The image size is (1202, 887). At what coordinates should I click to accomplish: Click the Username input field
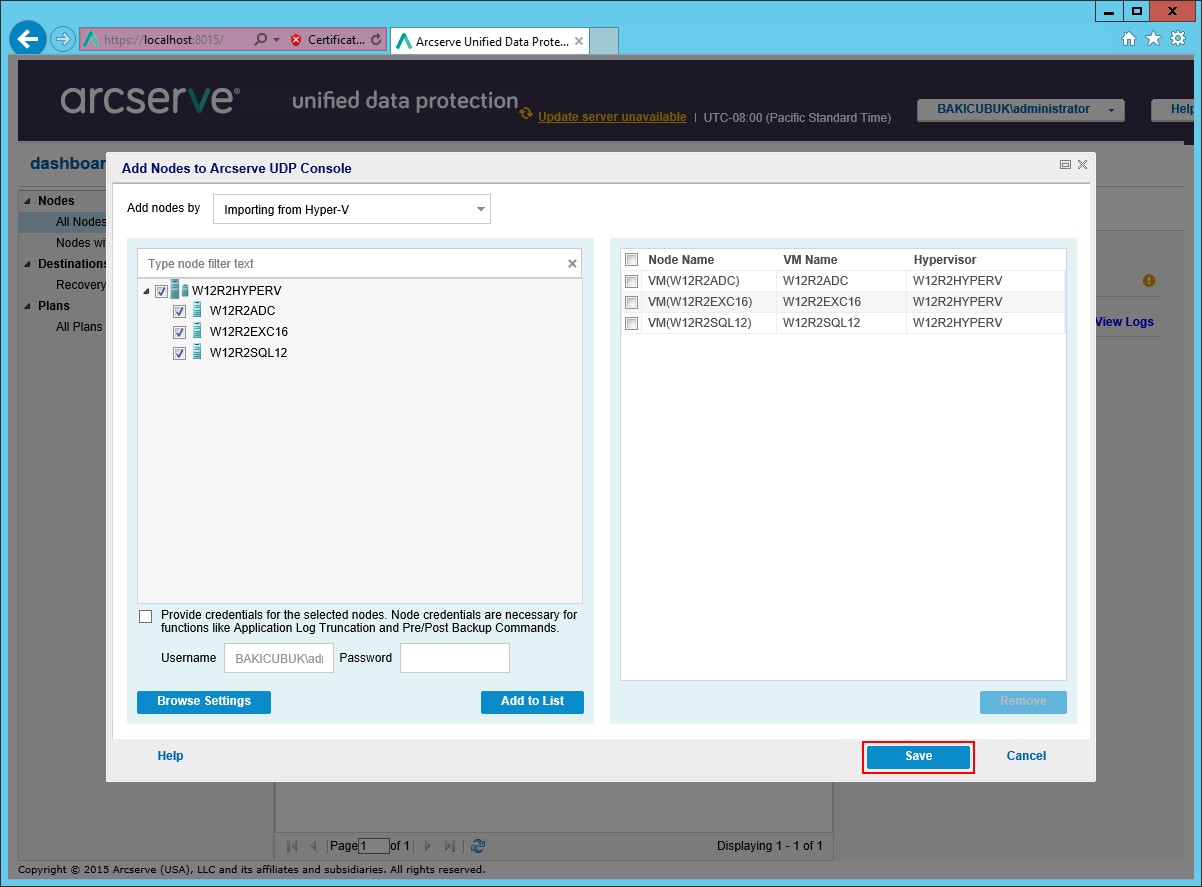point(279,658)
